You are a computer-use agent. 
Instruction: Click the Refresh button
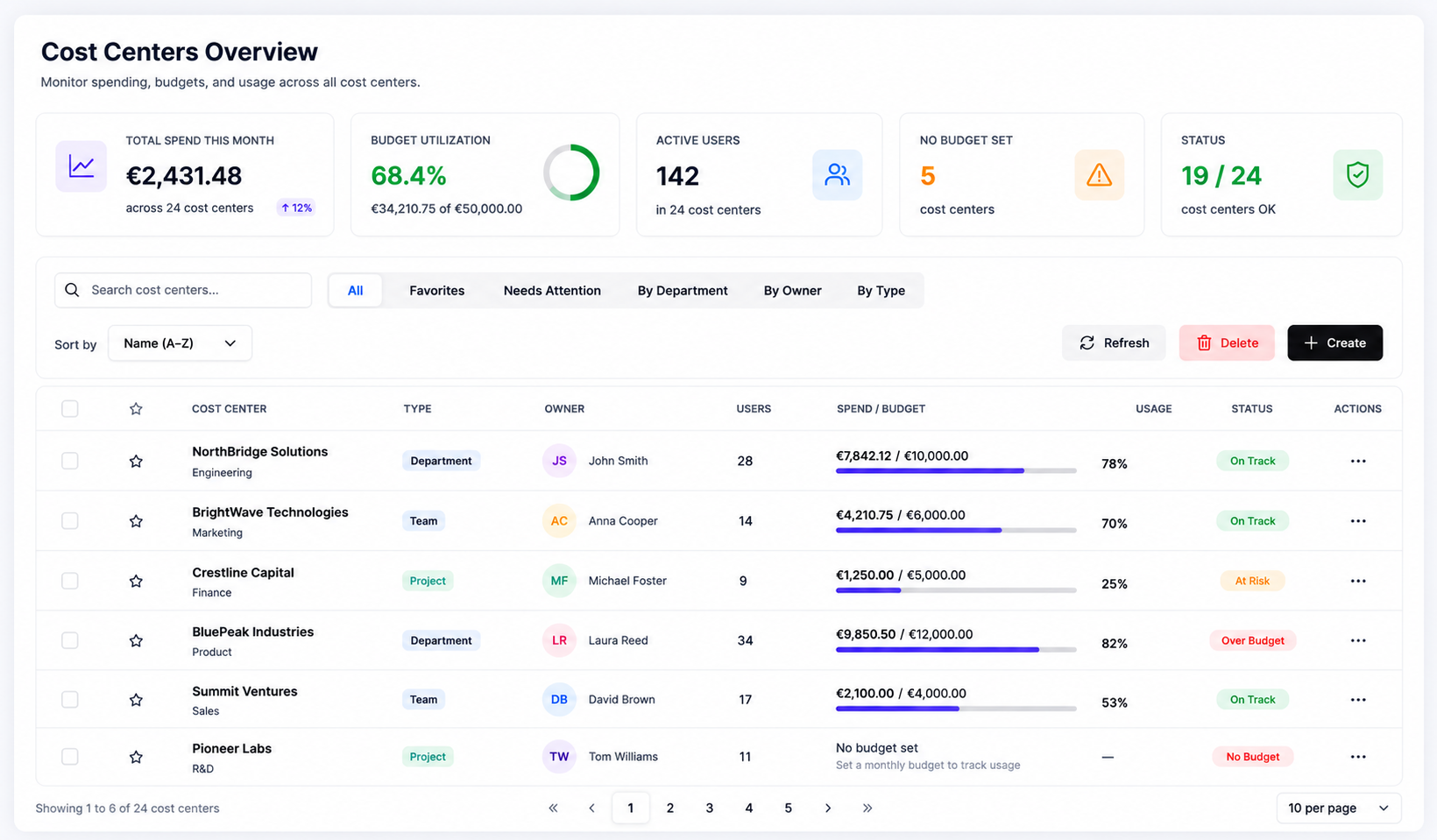point(1114,342)
